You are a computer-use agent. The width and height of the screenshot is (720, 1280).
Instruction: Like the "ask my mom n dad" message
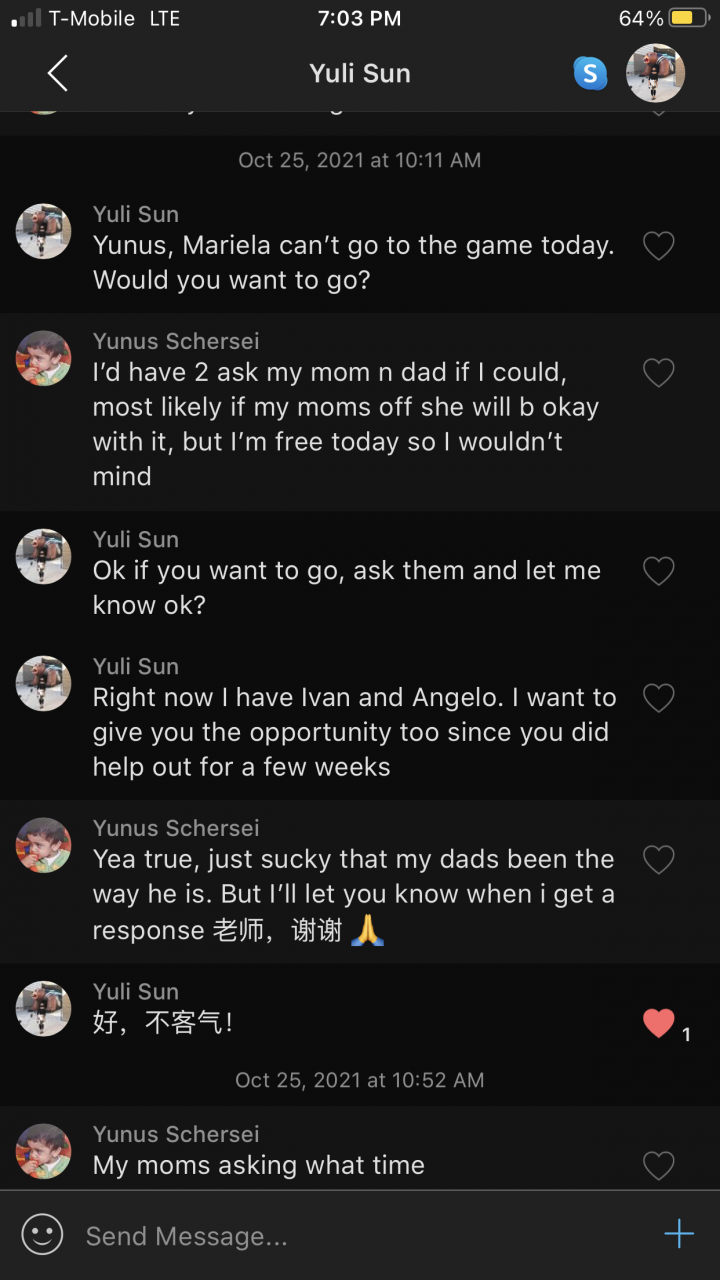(658, 373)
